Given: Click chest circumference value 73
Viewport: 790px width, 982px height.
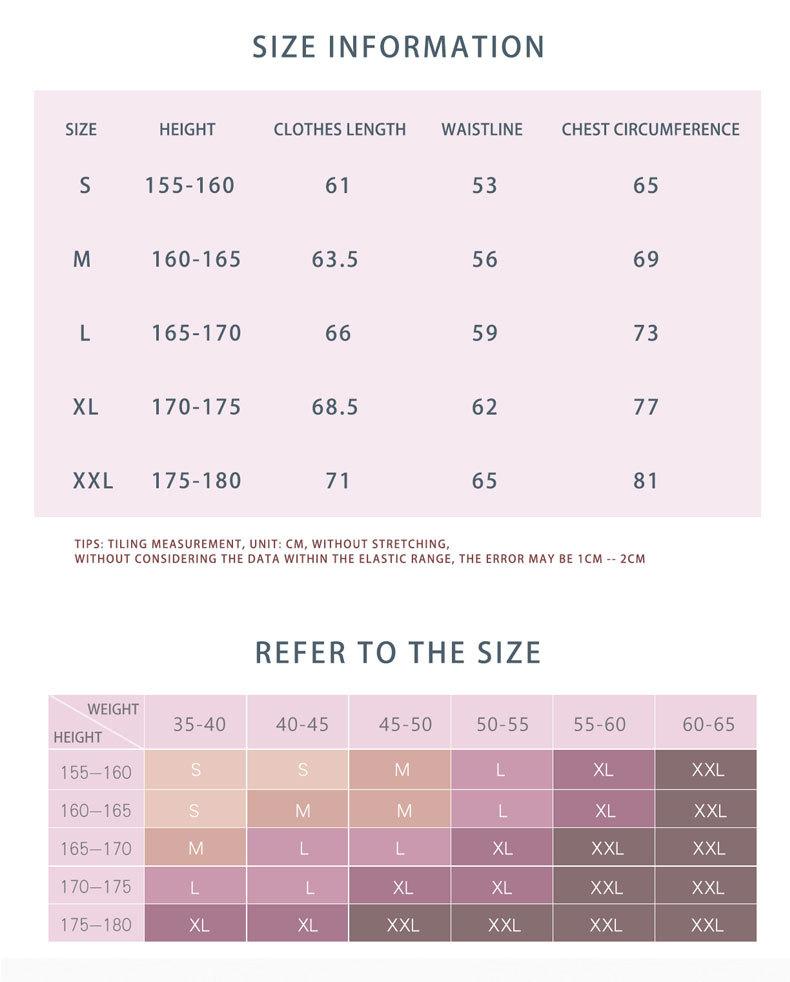Looking at the screenshot, I should tap(646, 333).
